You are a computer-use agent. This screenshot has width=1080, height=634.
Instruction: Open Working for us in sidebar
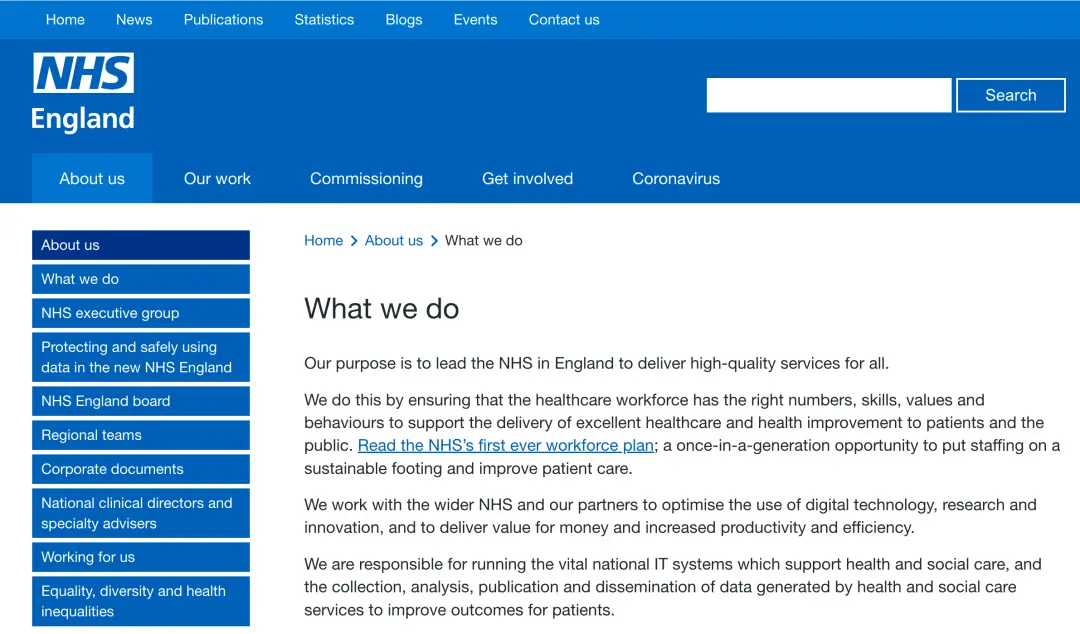point(141,557)
